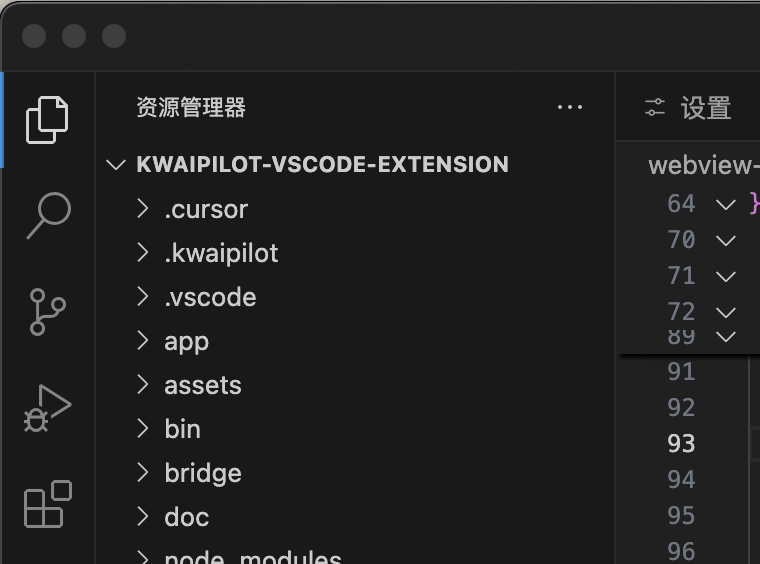The height and width of the screenshot is (564, 760).
Task: Expand the assets folder
Action: pyautogui.click(x=143, y=385)
